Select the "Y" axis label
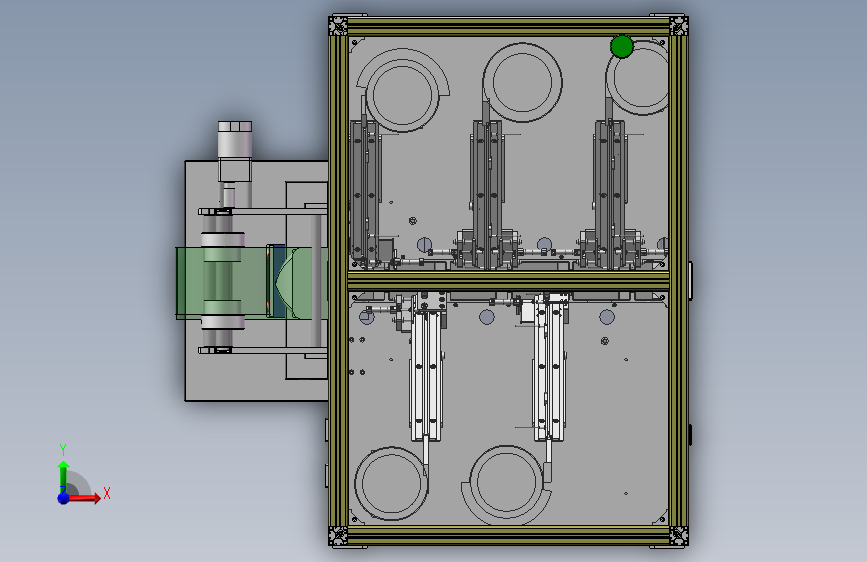Screen dimensions: 867x562 63,450
